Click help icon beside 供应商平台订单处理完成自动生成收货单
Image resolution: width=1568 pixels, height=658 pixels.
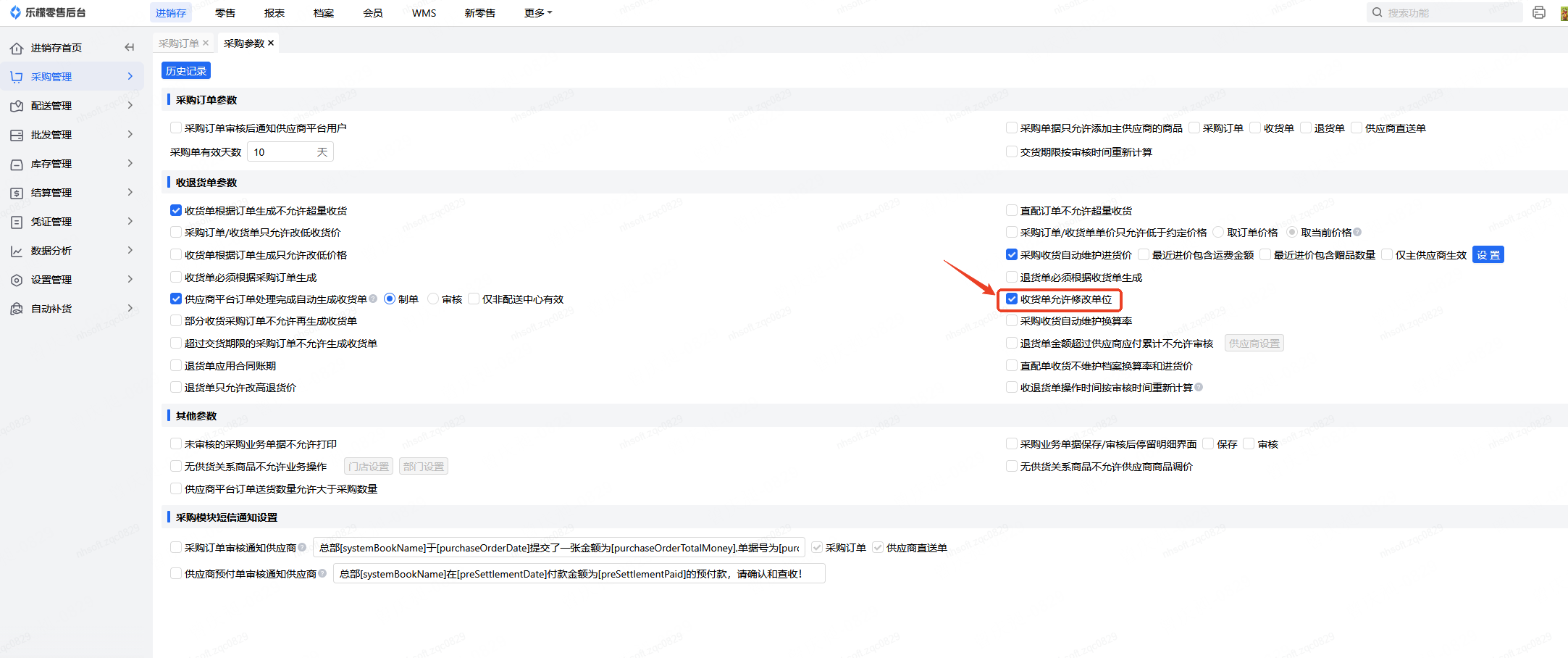tap(373, 299)
